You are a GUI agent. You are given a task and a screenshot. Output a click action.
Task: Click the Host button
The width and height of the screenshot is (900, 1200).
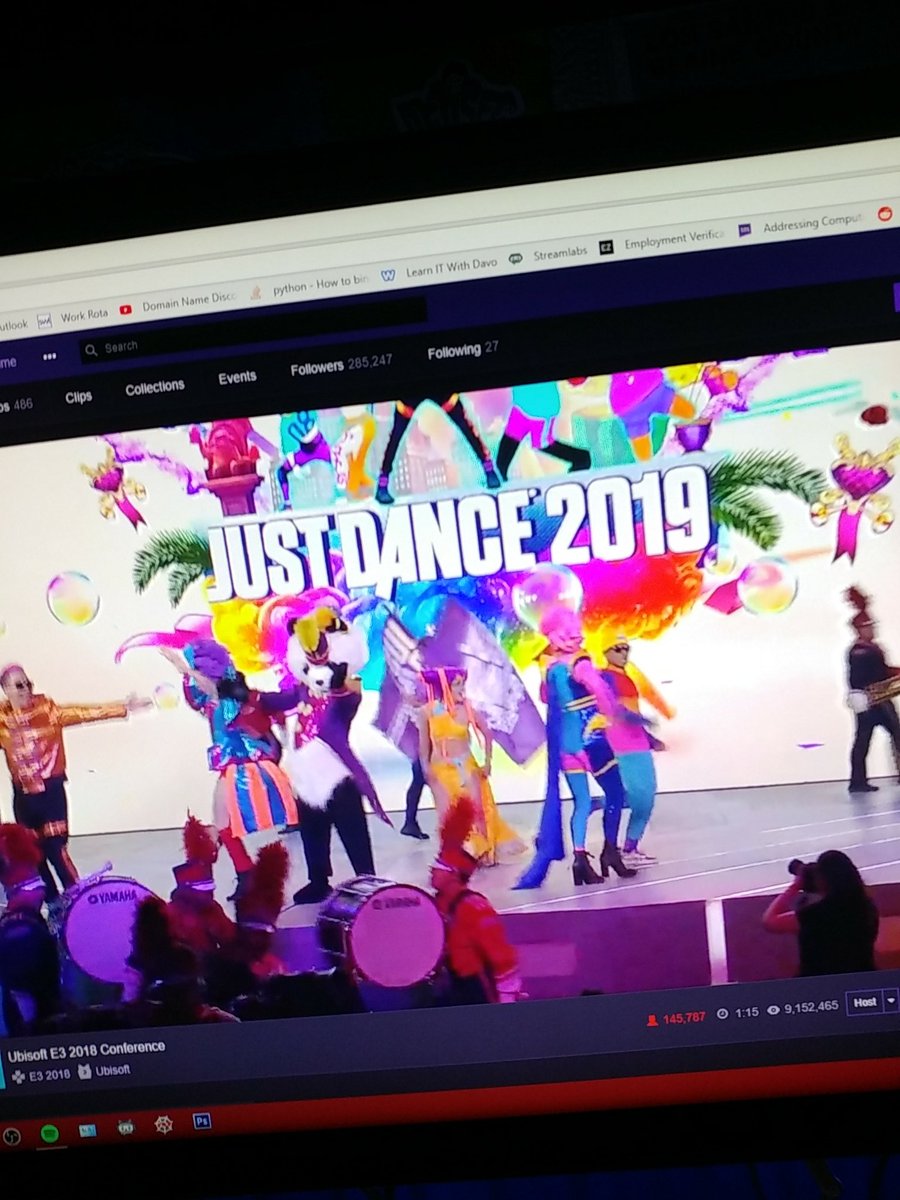coord(864,1002)
